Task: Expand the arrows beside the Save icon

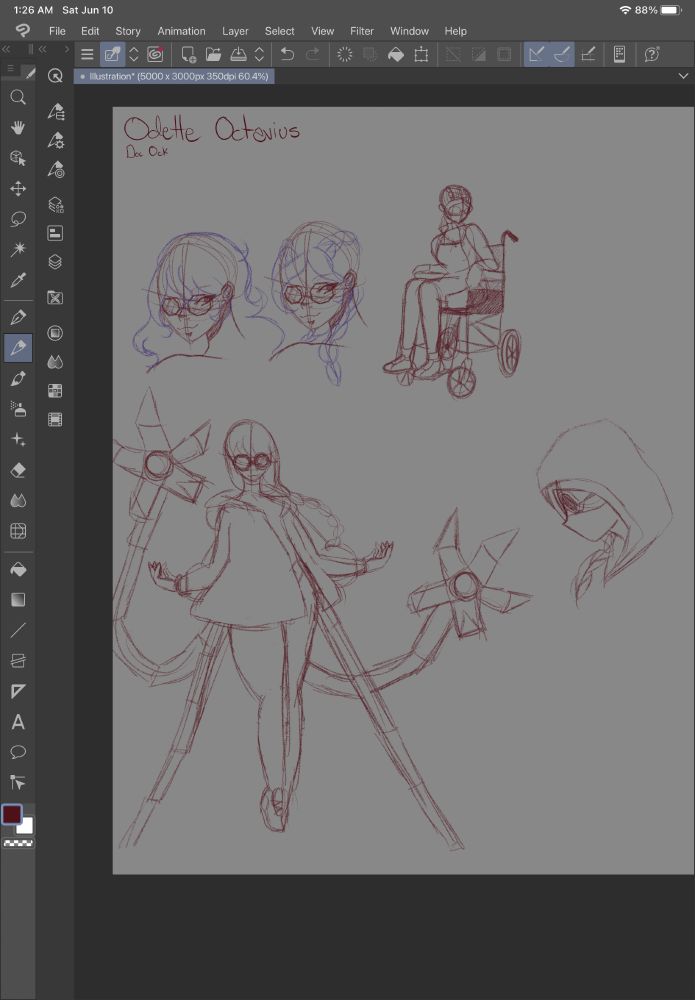Action: click(260, 54)
